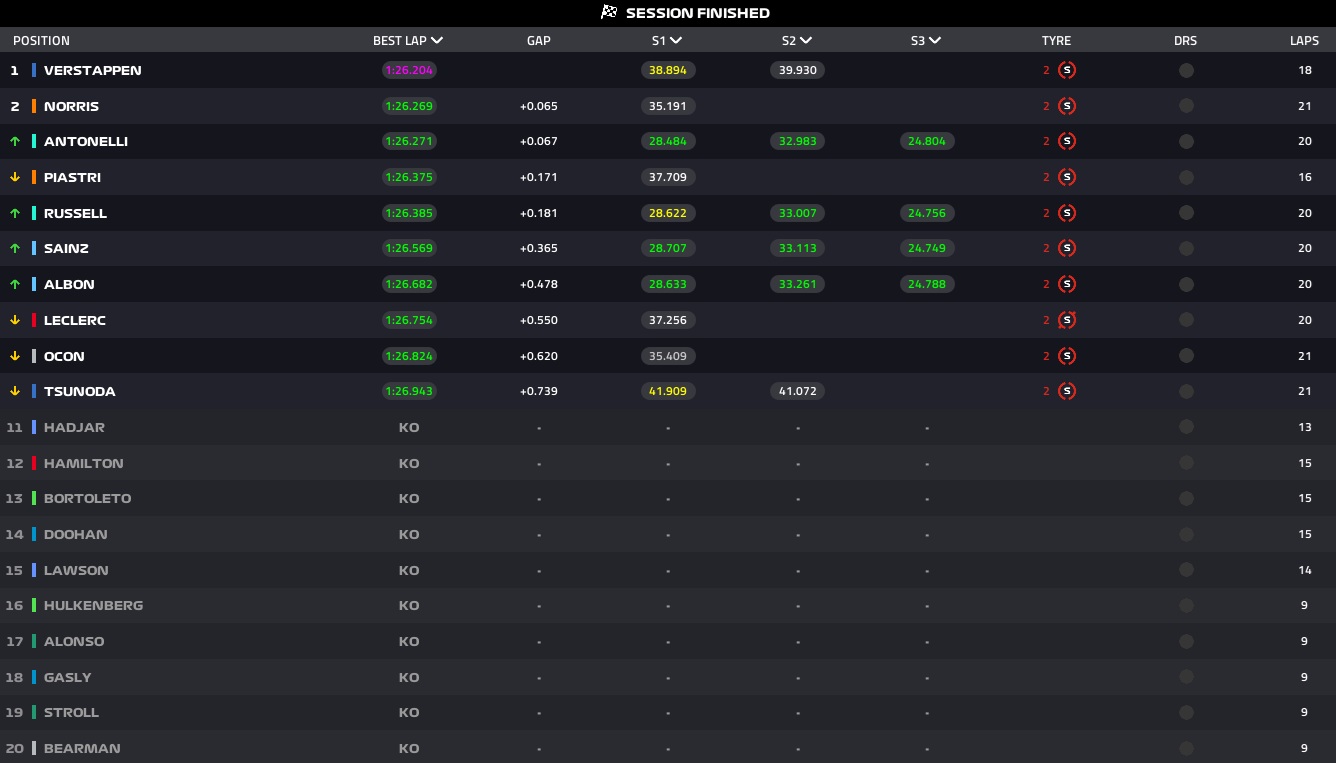This screenshot has width=1336, height=763.
Task: Click Ocon's soft tyre icon
Action: pos(1067,356)
